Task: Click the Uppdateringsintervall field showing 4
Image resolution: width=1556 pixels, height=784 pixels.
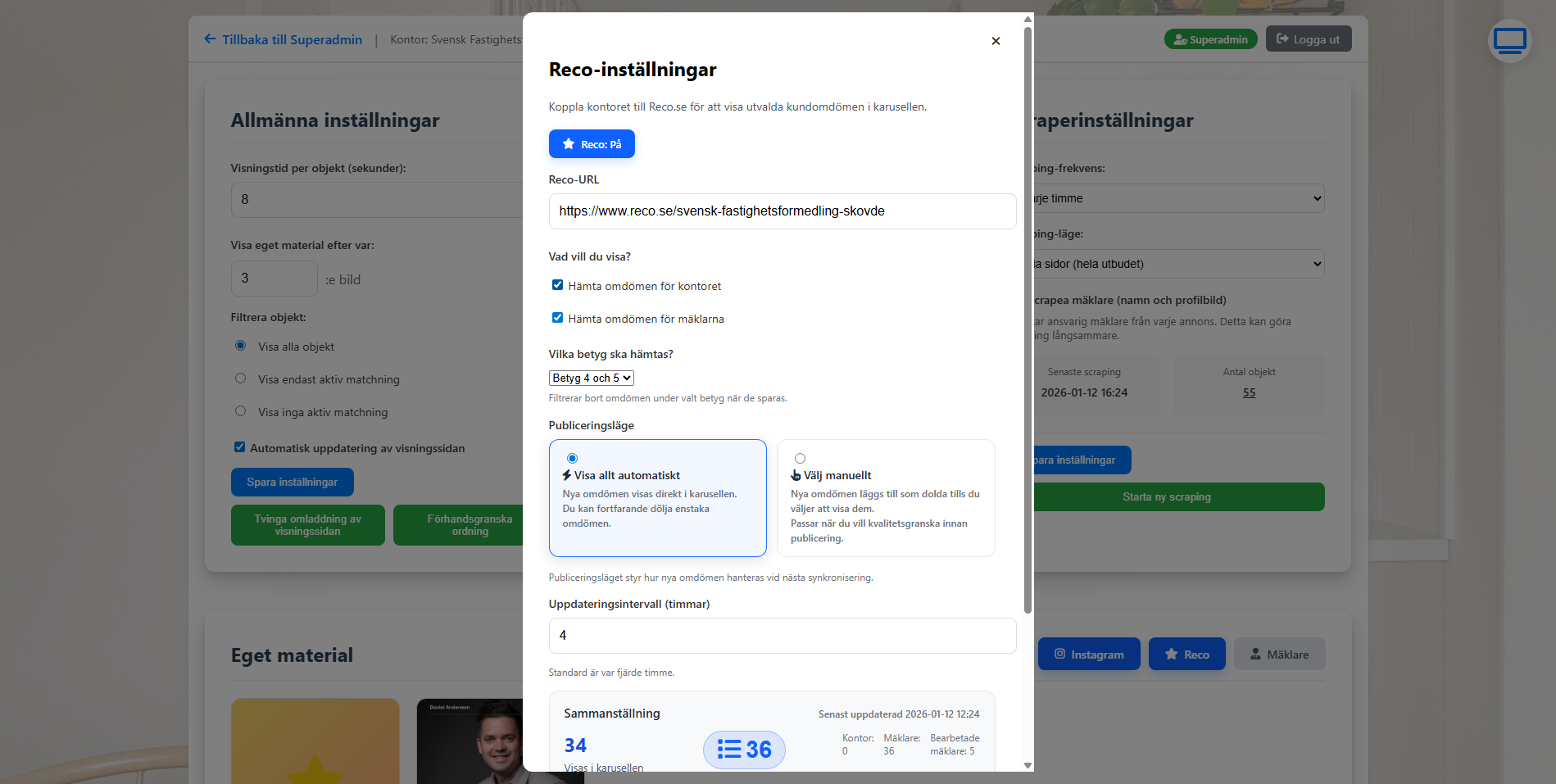Action: click(783, 636)
